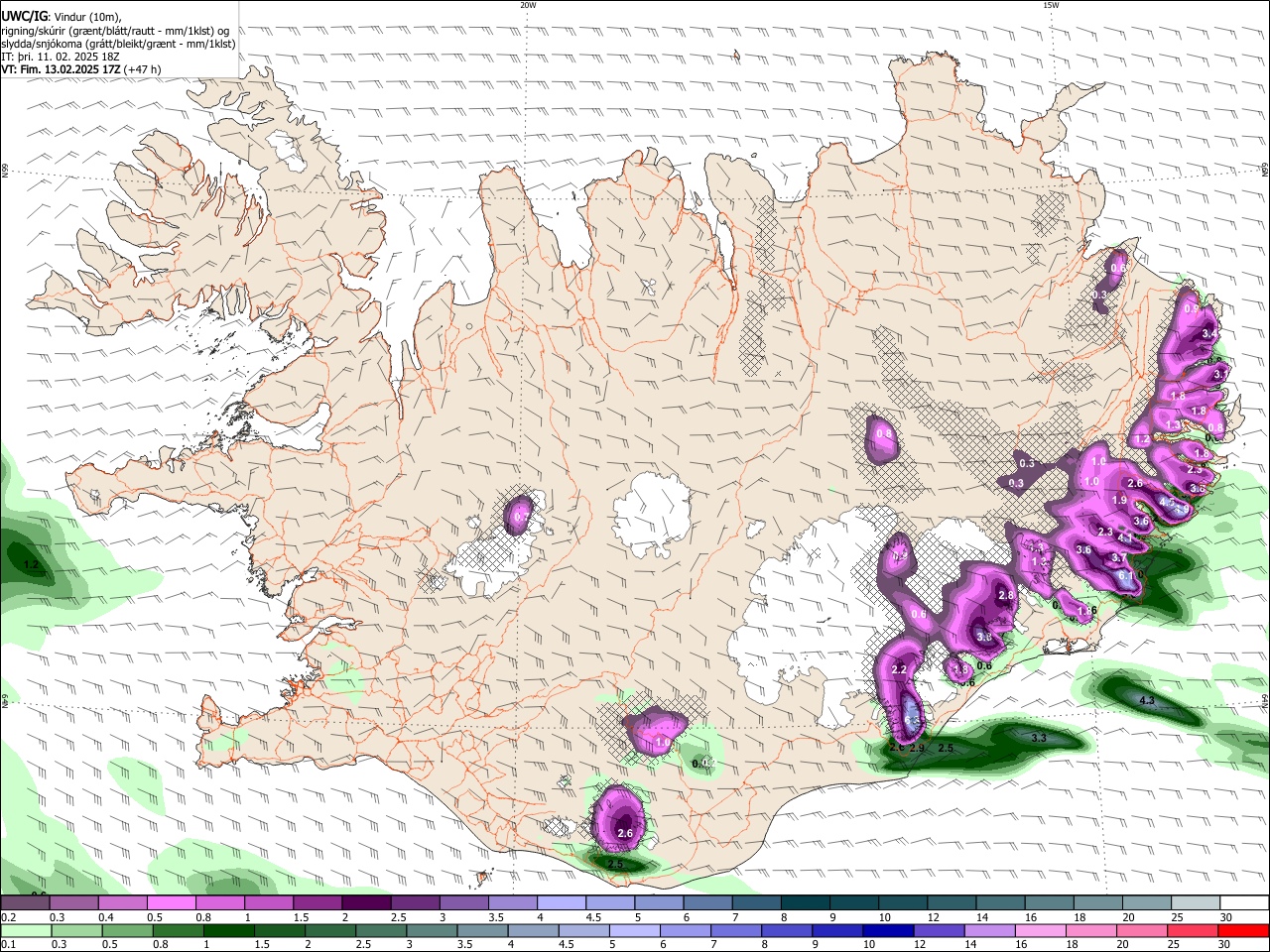Click the 20W longitude label
Viewport: 1270px width, 952px height.
click(x=528, y=5)
